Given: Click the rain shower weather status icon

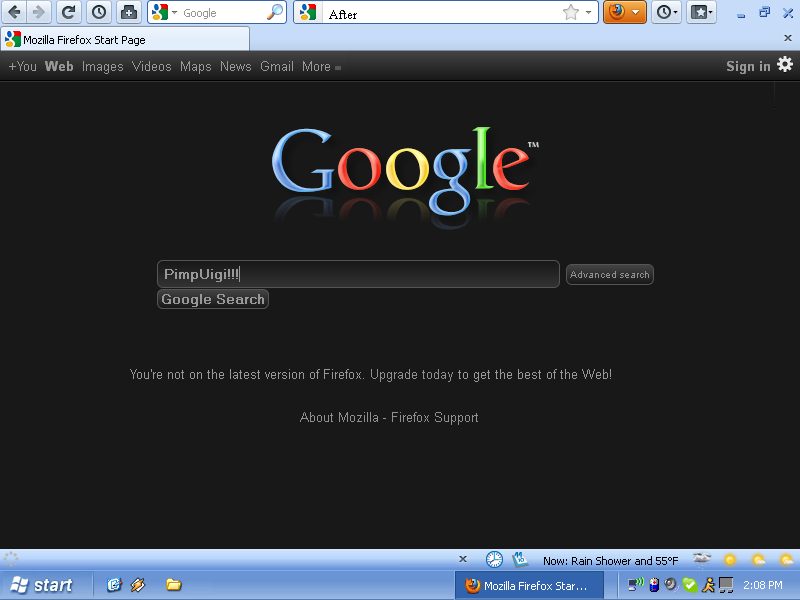Looking at the screenshot, I should [700, 559].
